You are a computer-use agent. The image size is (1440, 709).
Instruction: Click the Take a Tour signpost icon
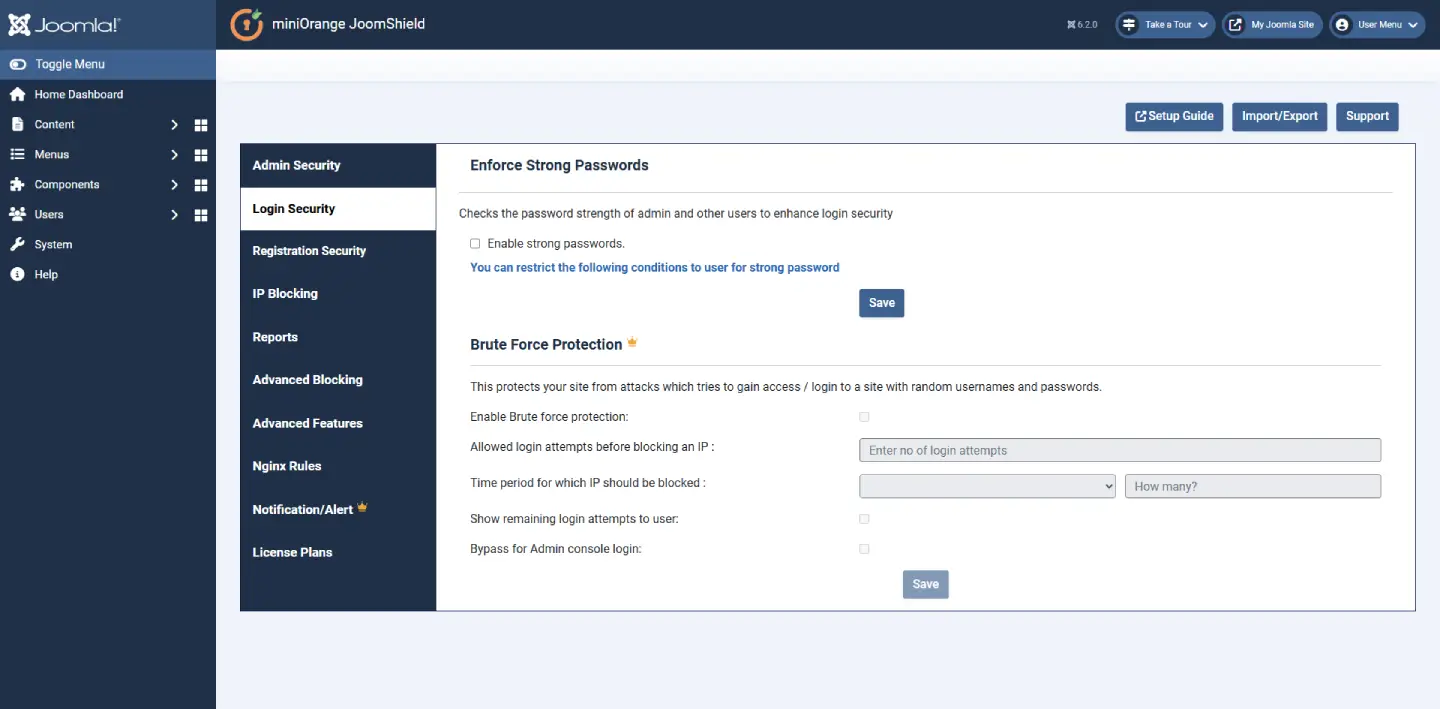(x=1129, y=25)
